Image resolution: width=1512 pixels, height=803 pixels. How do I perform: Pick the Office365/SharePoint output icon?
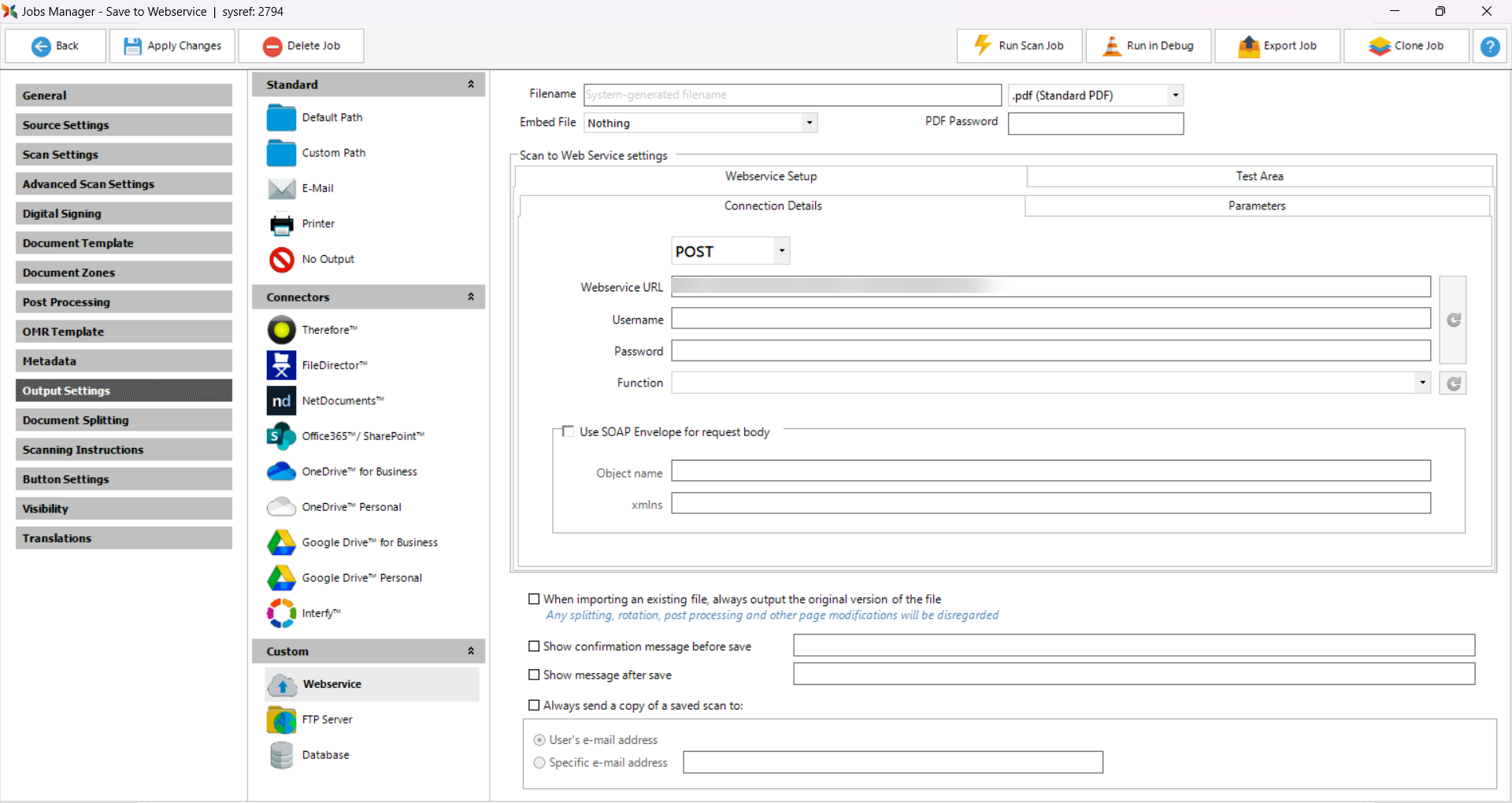281,436
